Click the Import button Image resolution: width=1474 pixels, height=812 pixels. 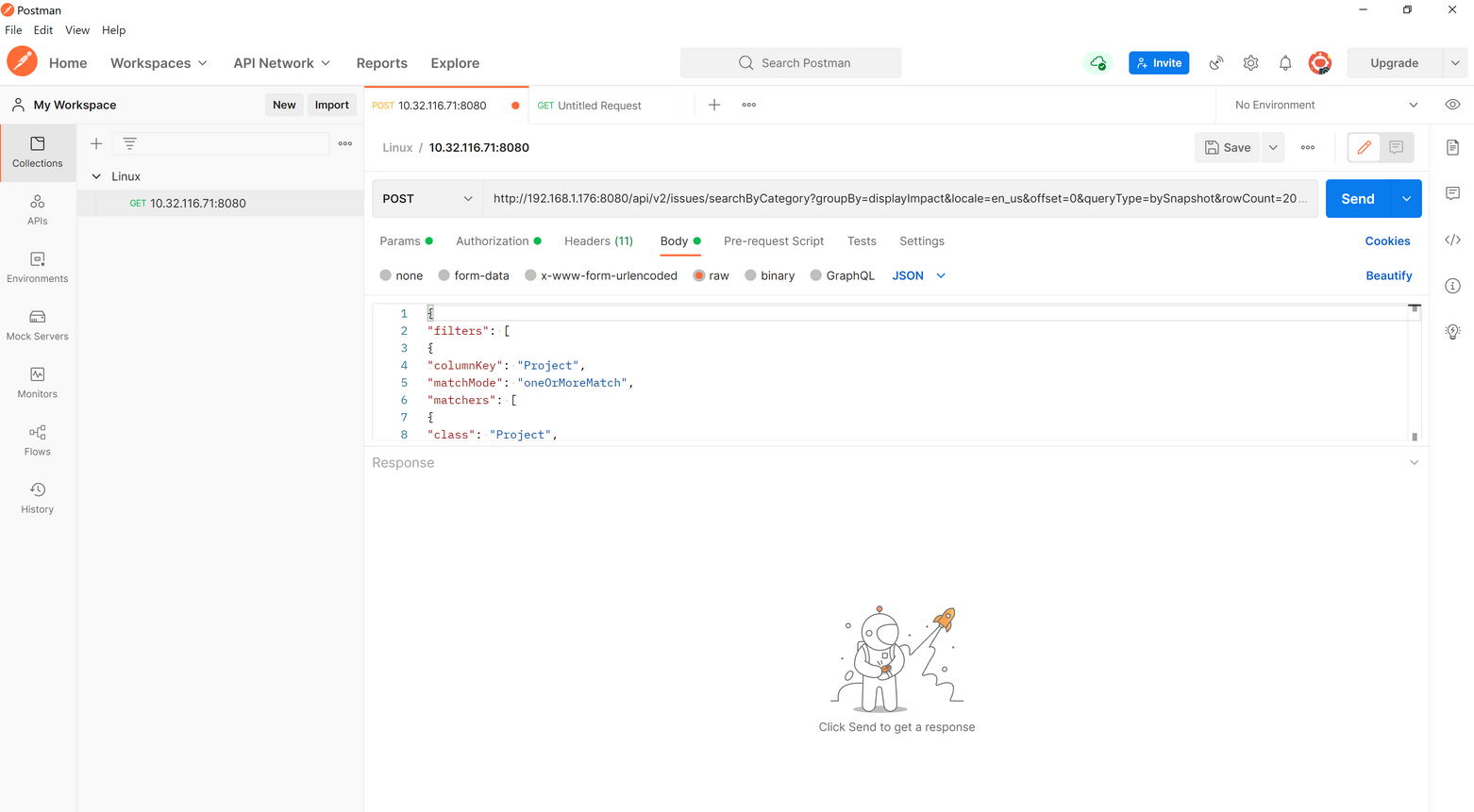(331, 105)
